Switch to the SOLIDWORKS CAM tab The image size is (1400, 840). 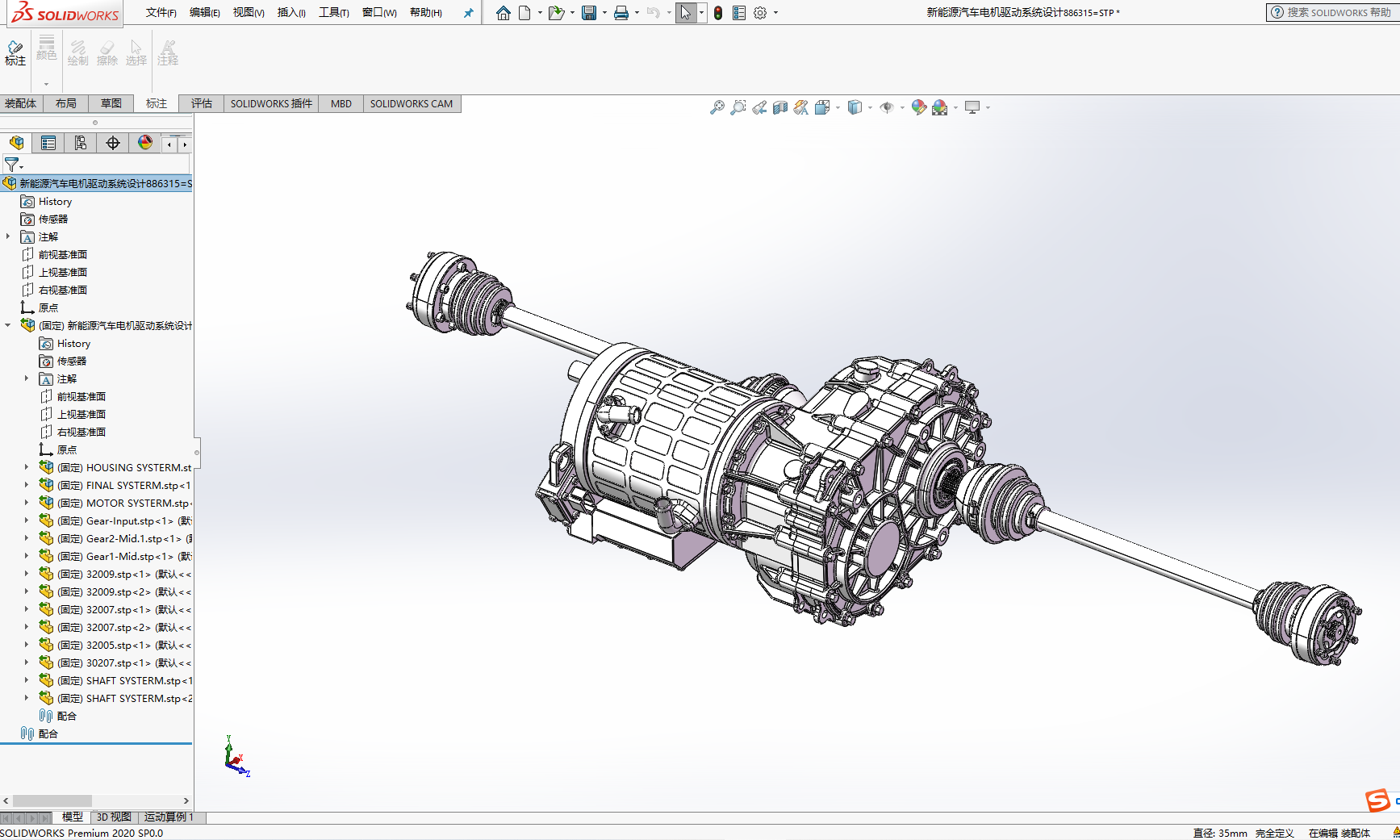tap(412, 103)
